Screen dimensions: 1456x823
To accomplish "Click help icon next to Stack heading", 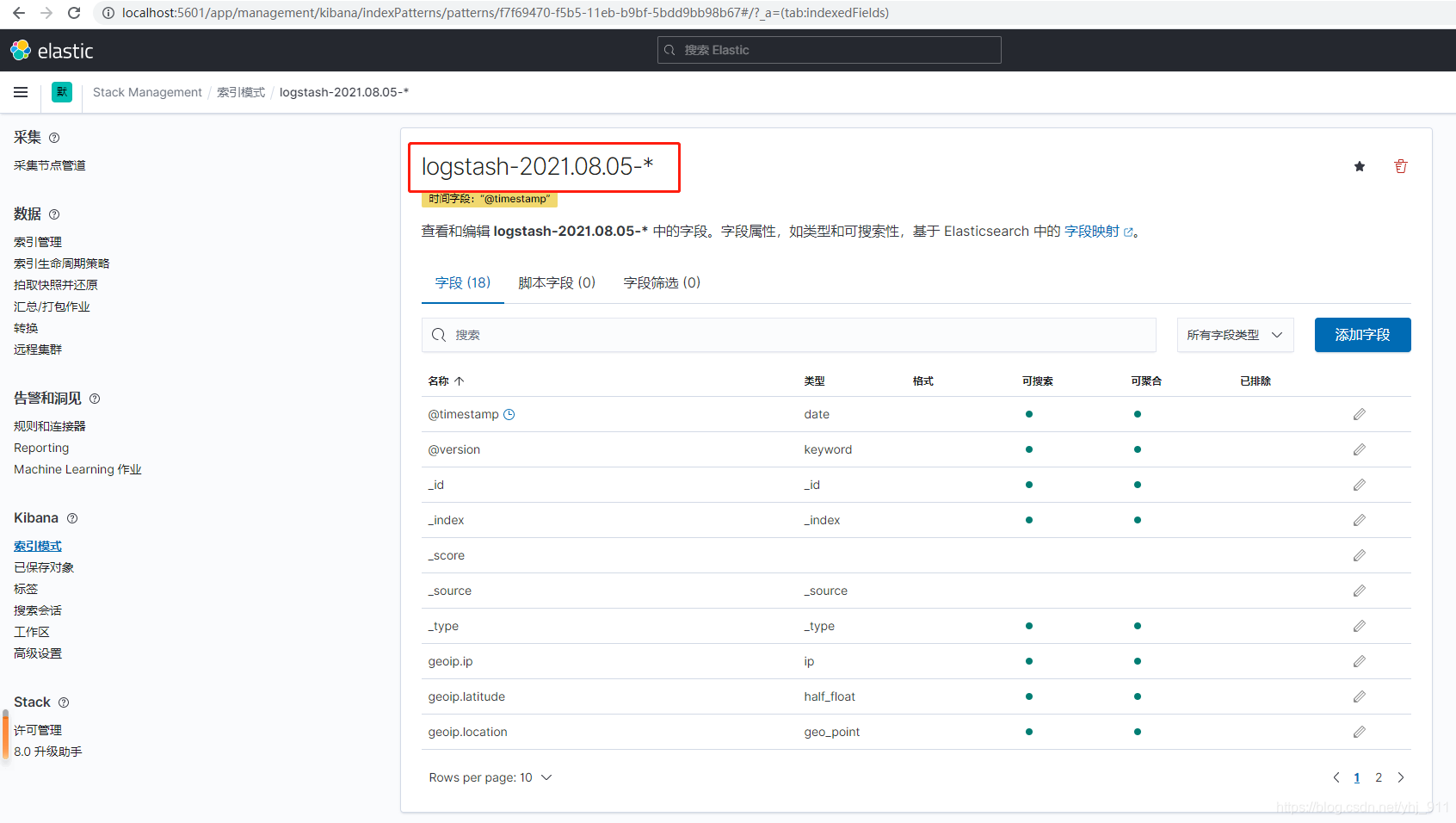I will (64, 702).
